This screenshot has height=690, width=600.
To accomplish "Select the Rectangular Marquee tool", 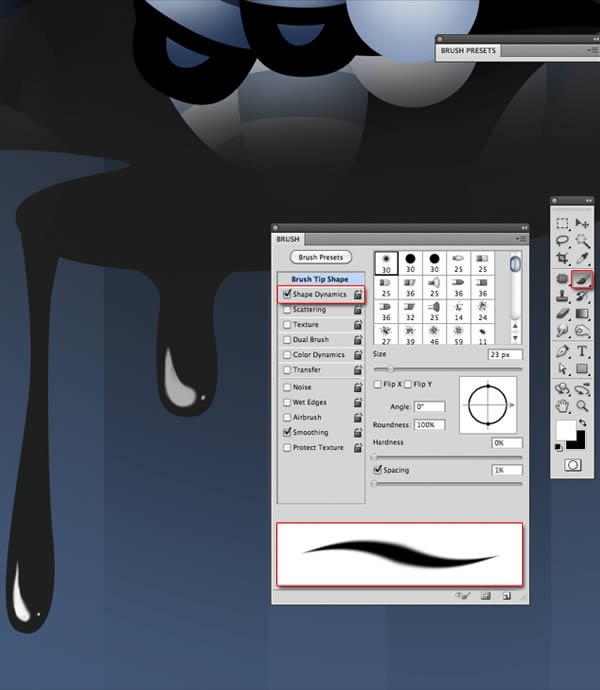I will [x=562, y=223].
